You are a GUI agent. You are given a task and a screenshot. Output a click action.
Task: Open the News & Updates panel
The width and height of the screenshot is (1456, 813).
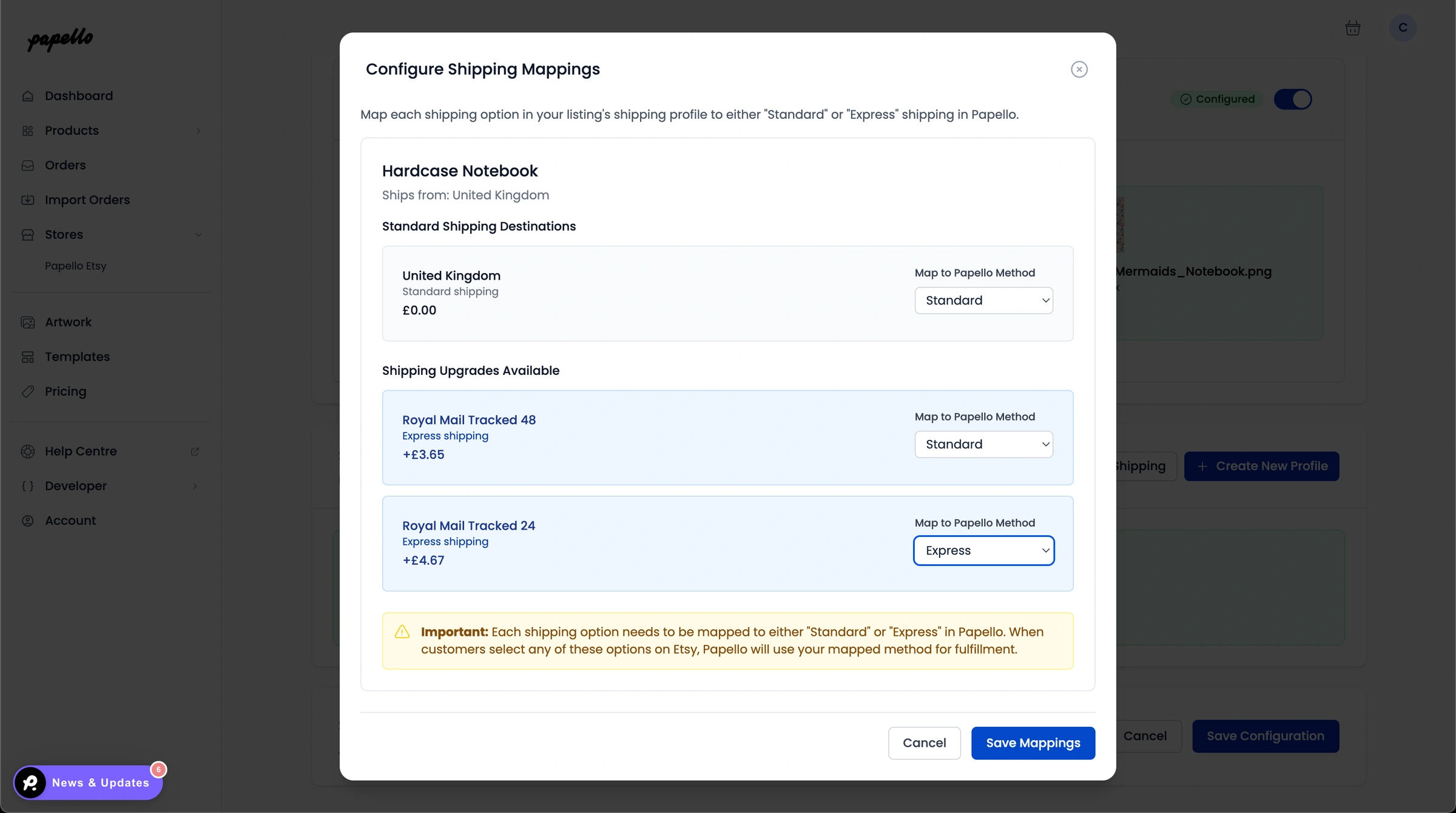click(89, 783)
